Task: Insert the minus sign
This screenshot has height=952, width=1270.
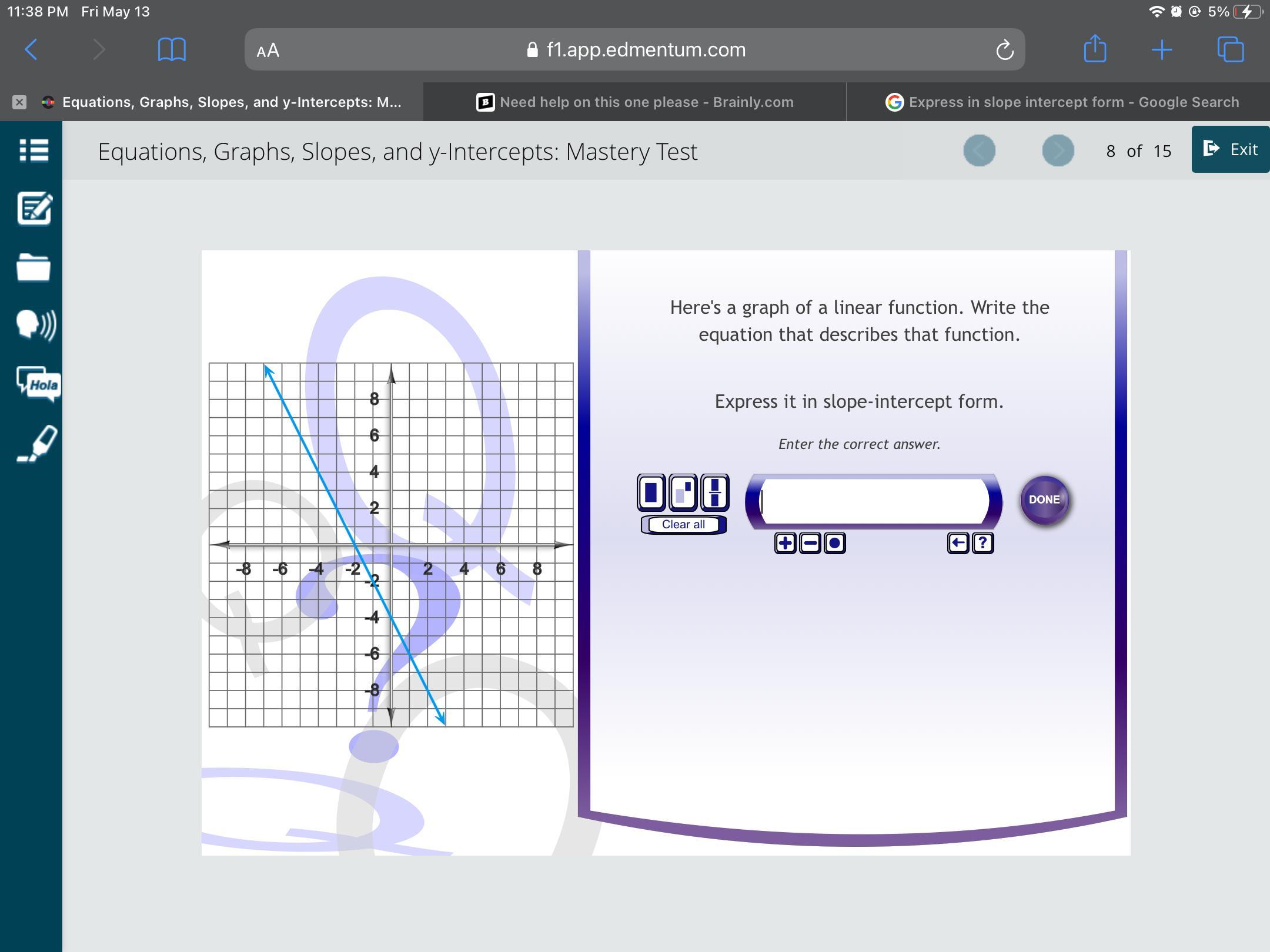Action: pyautogui.click(x=810, y=543)
